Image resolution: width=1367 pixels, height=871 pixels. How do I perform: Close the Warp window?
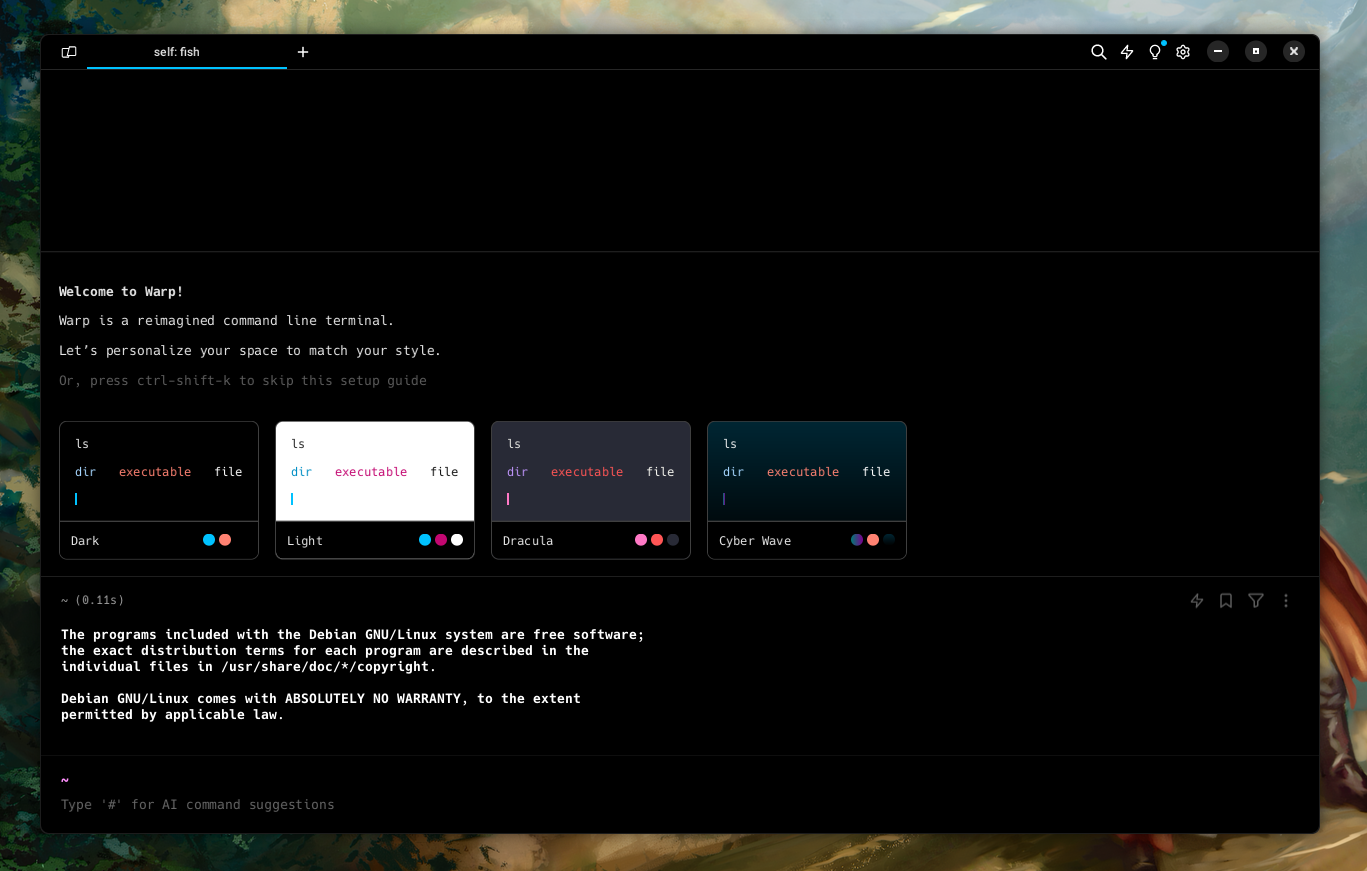coord(1294,52)
